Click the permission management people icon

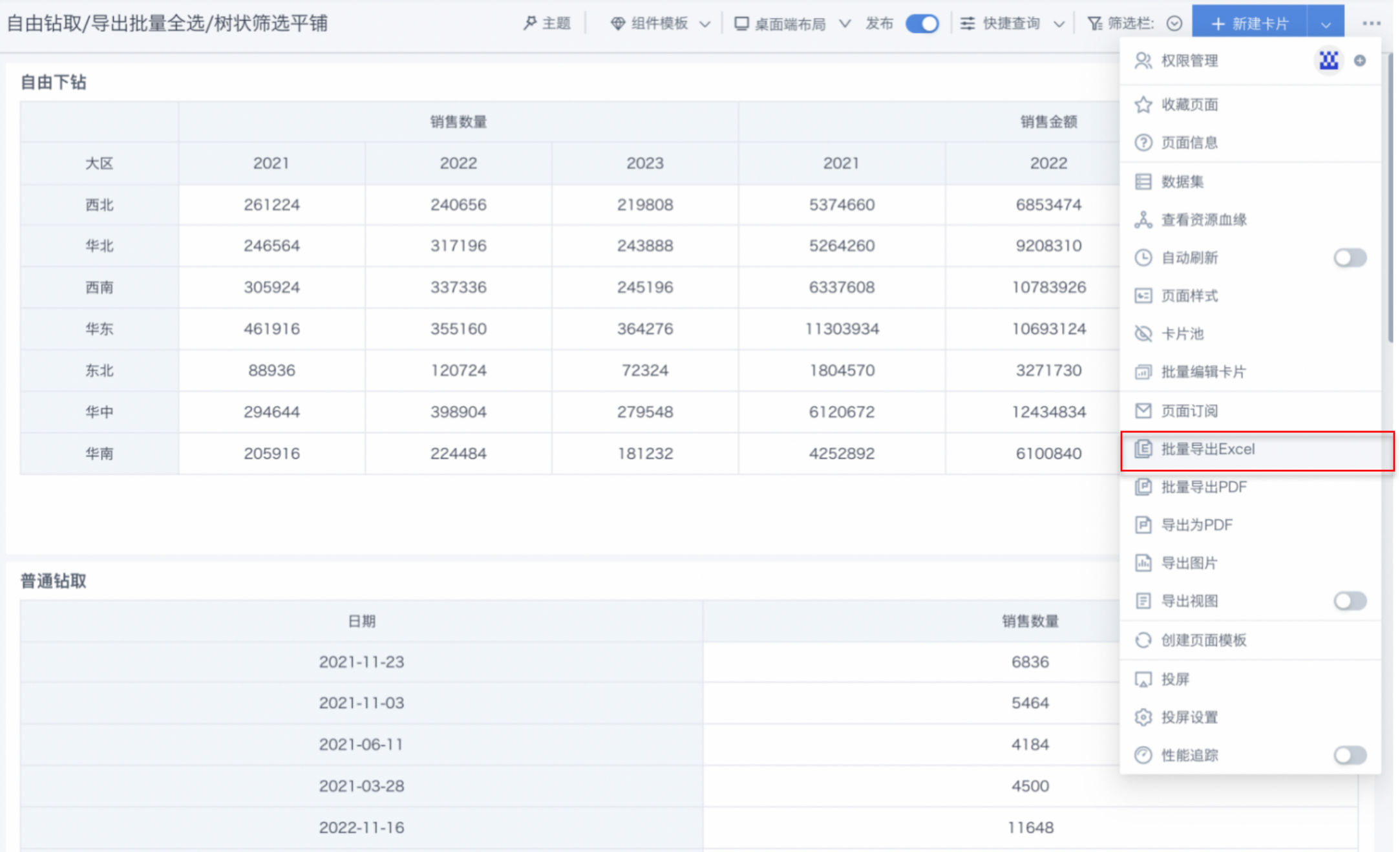point(1143,61)
